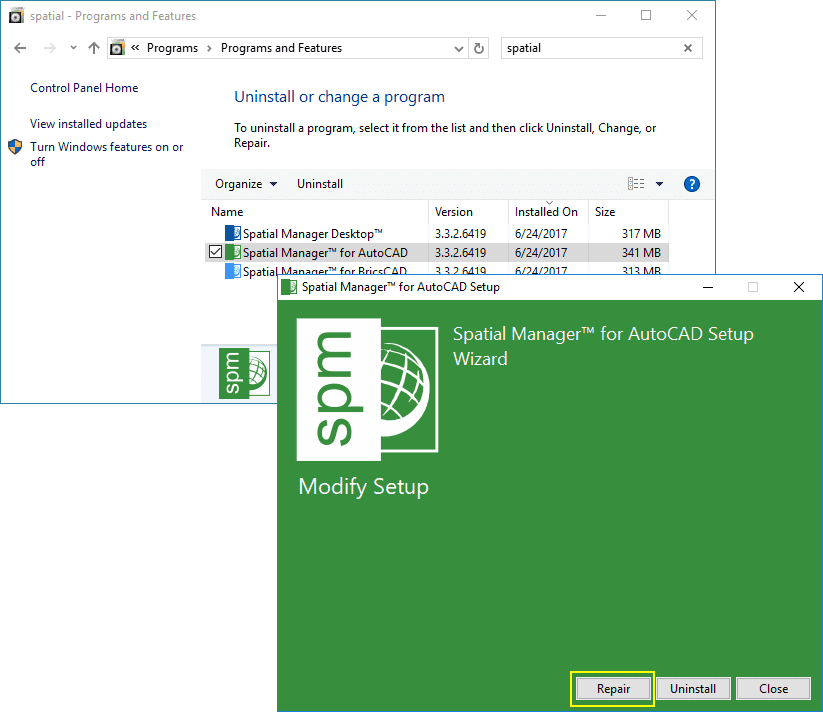Click Programs and Features breadcrumb
Viewport: 823px width, 712px height.
point(281,48)
